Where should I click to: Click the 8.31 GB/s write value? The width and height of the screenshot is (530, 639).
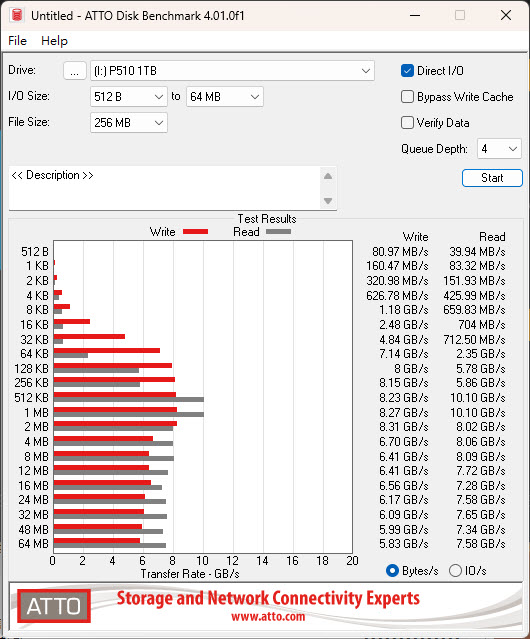[x=404, y=427]
